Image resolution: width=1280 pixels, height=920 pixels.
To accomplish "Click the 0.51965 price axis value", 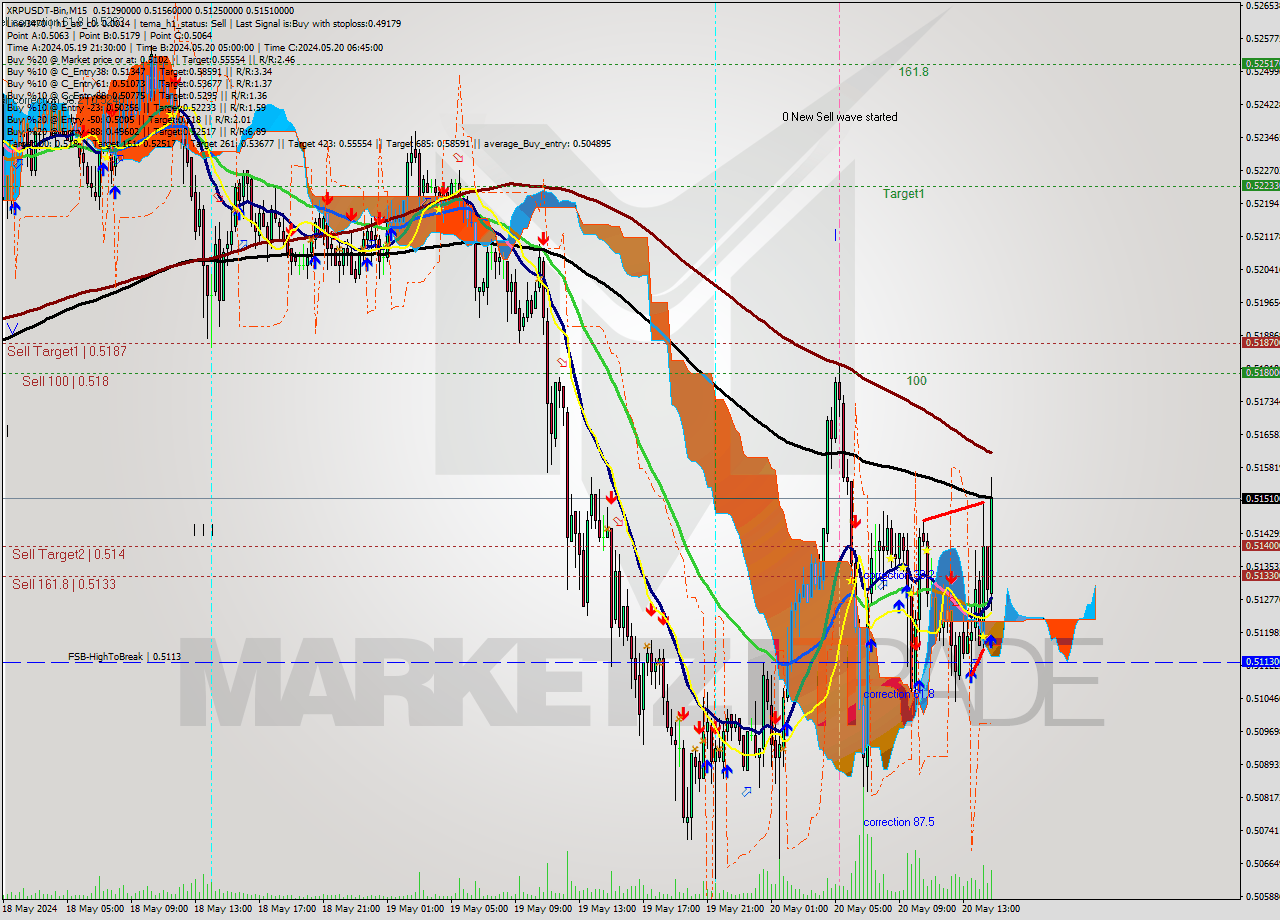I will [x=1262, y=302].
